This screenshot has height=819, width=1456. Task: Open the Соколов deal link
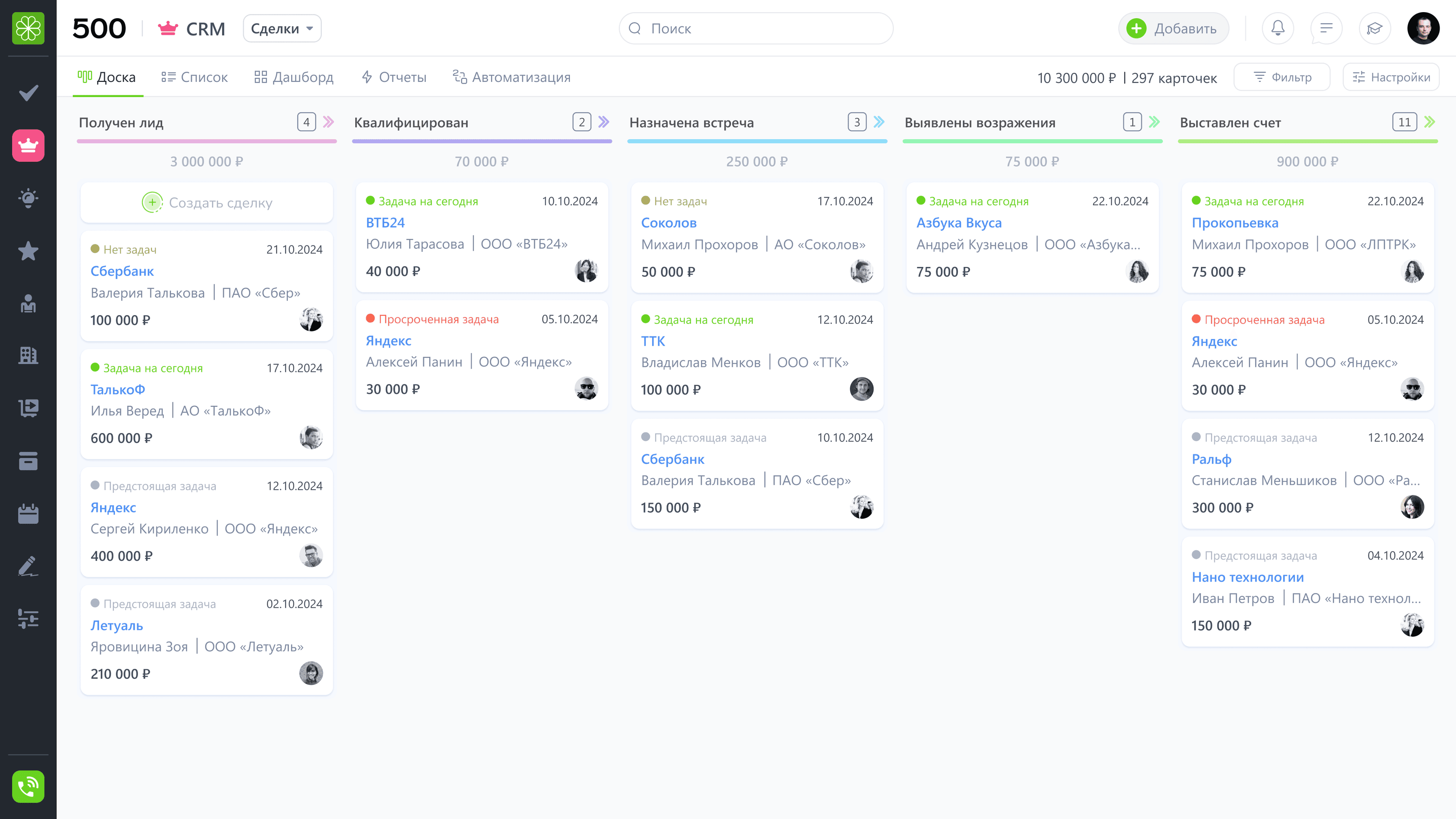[668, 223]
